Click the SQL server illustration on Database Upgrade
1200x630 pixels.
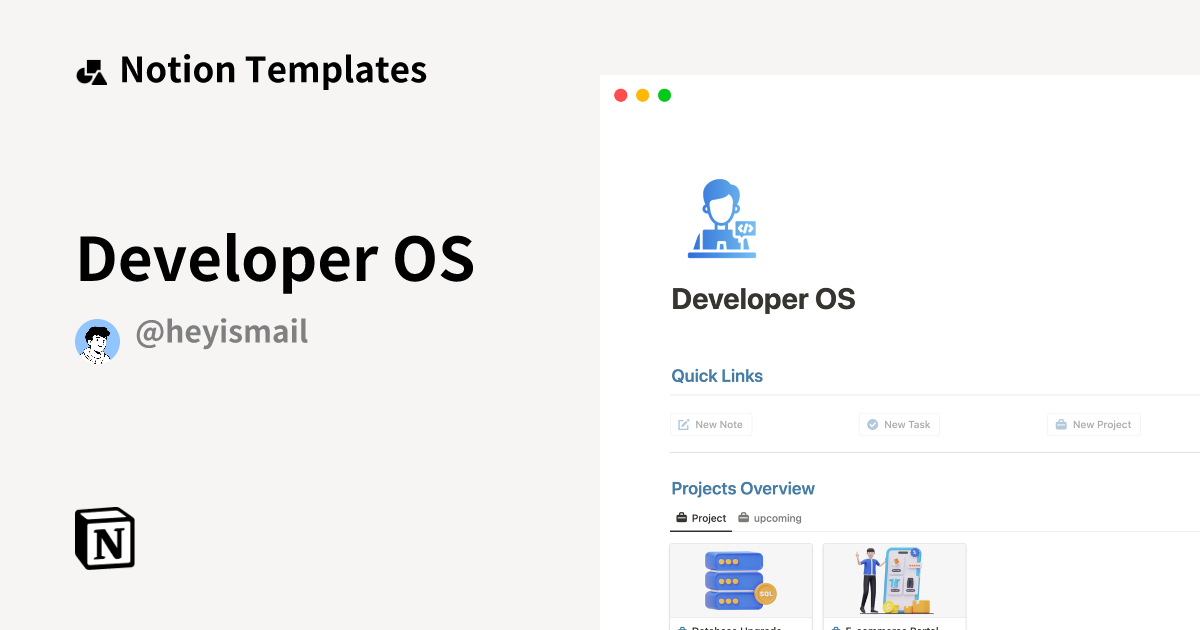(x=740, y=580)
